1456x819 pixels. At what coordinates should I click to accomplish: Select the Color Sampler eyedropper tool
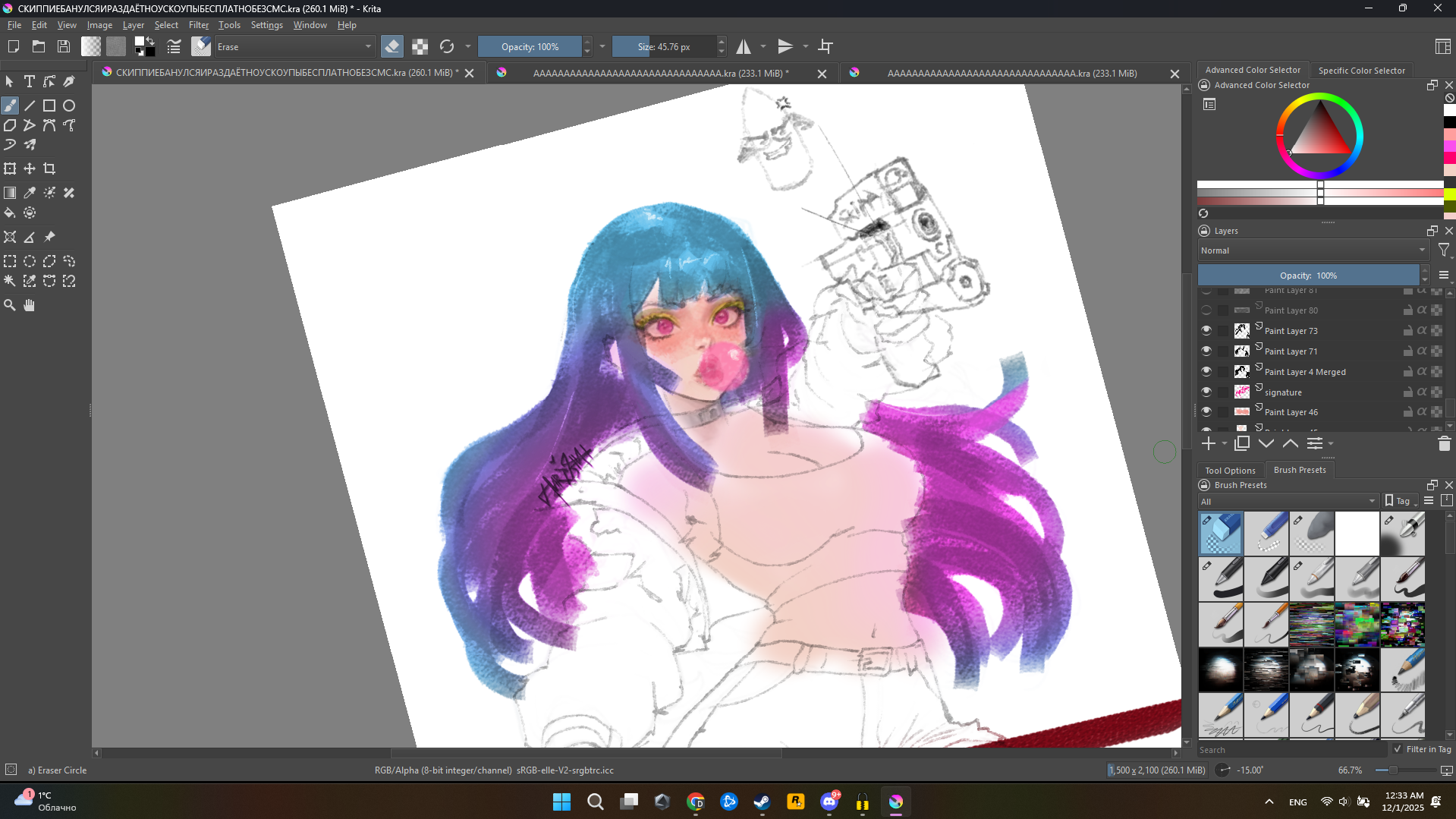[x=30, y=193]
